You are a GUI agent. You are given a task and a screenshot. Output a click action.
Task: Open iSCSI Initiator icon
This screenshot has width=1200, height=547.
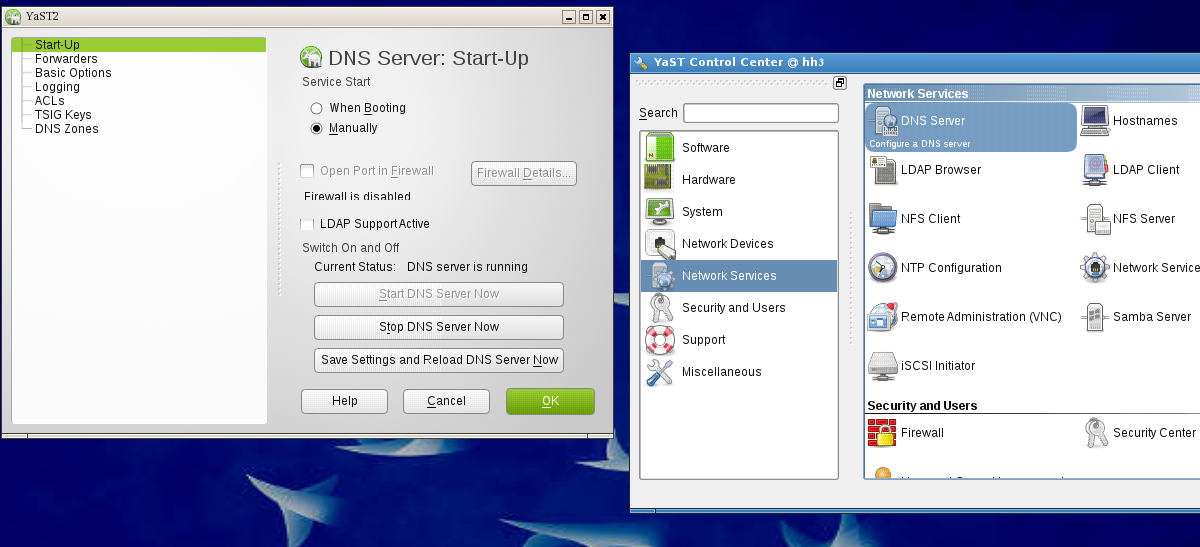884,366
